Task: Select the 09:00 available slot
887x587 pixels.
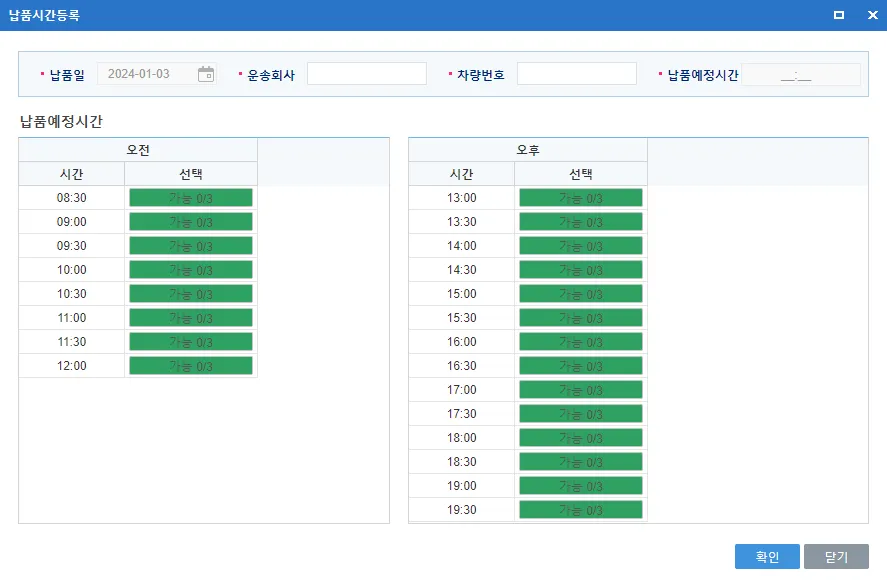Action: click(190, 222)
